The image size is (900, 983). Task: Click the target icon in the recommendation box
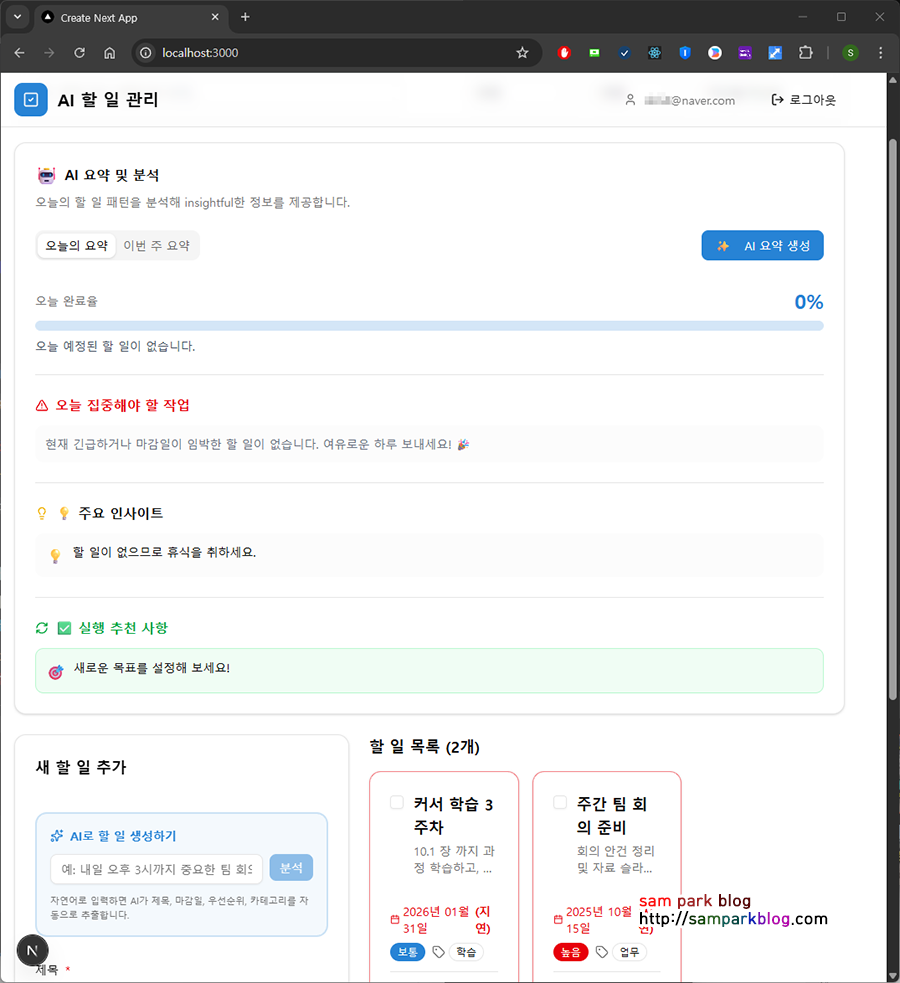tap(56, 672)
